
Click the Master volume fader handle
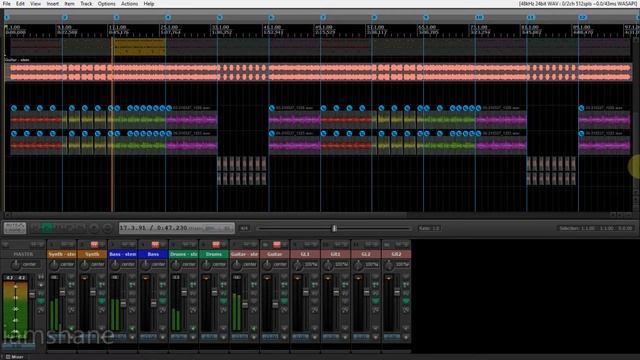tap(32, 294)
